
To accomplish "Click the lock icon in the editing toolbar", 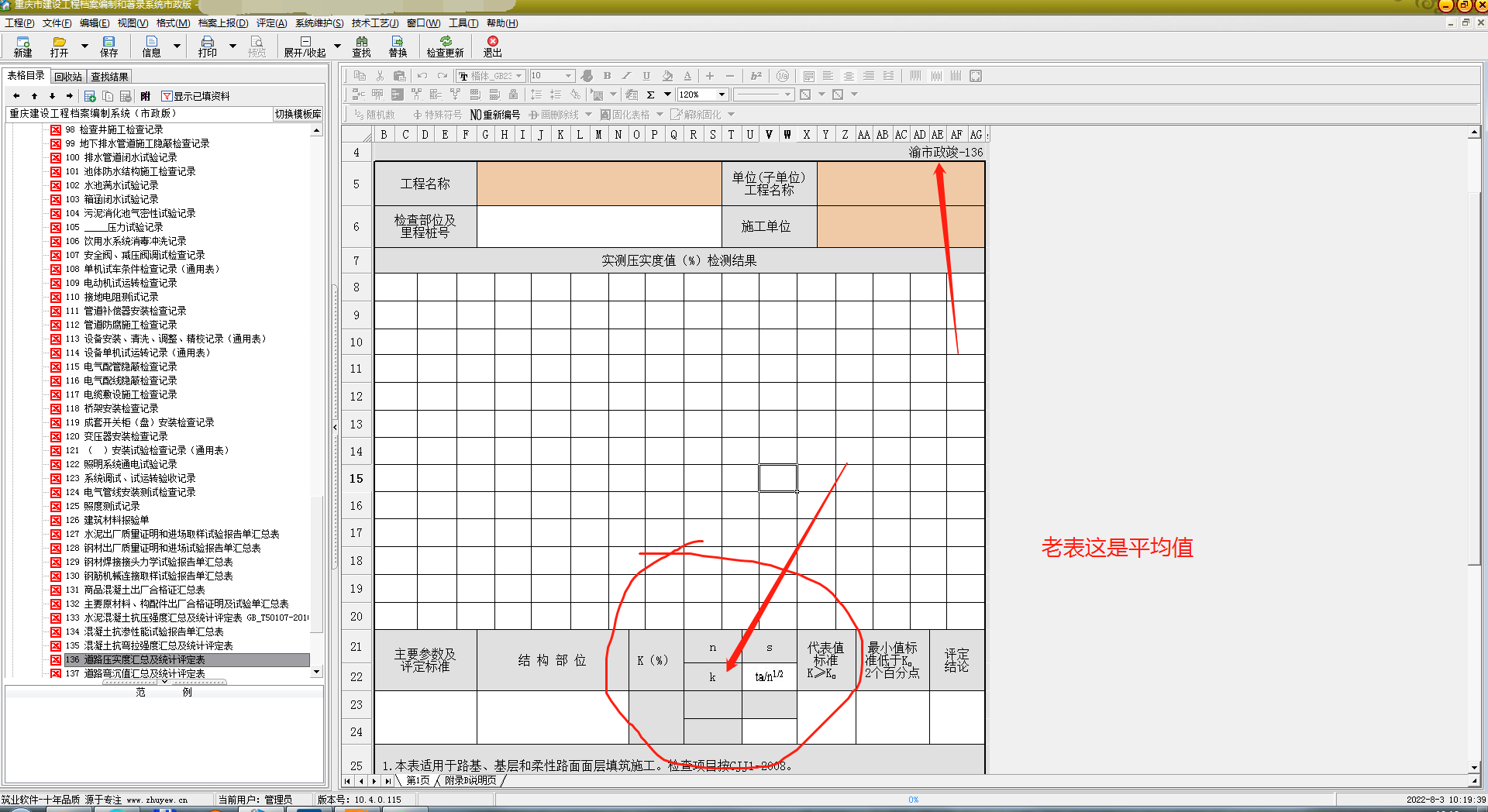I will click(513, 95).
